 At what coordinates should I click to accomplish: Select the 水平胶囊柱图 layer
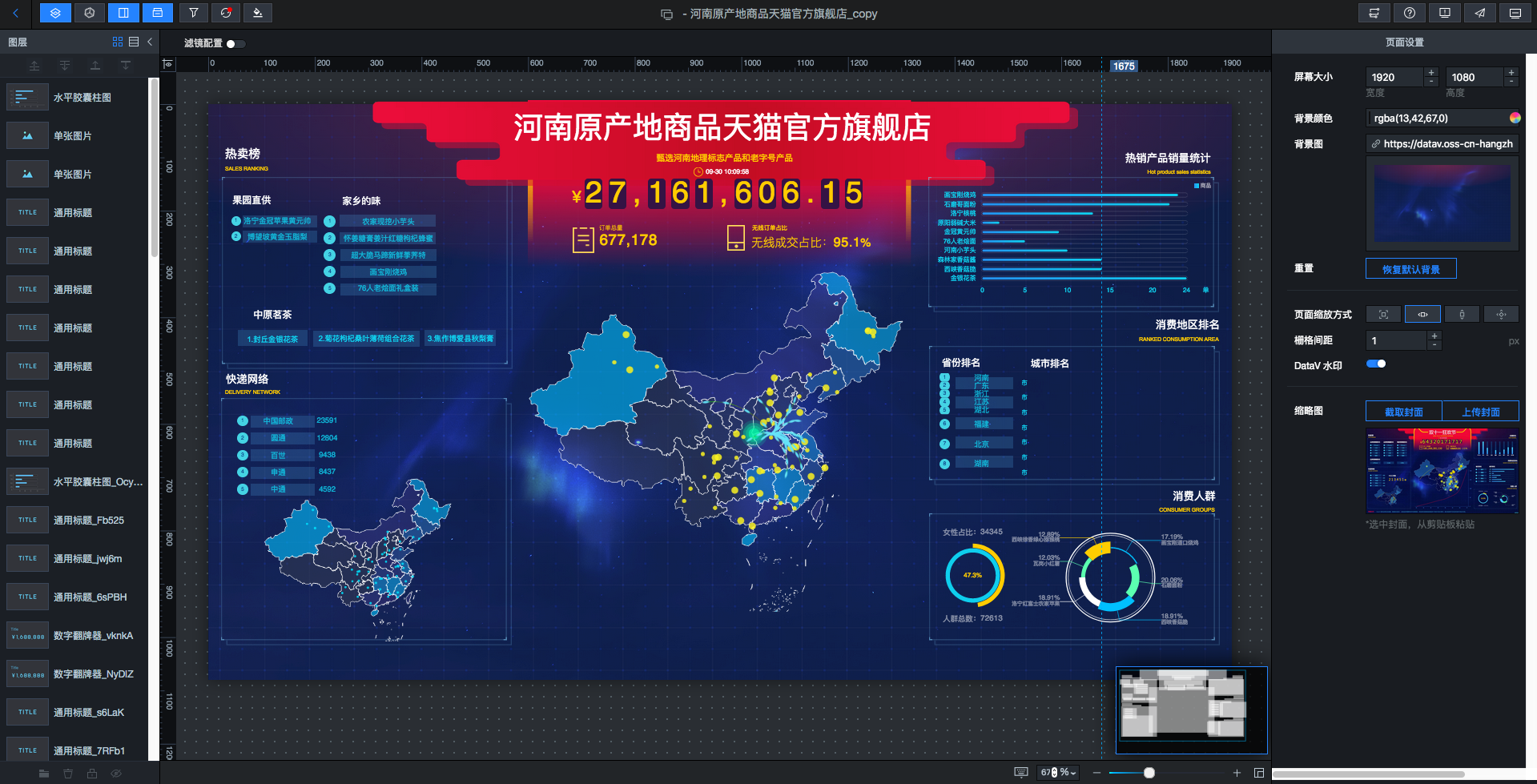click(74, 98)
